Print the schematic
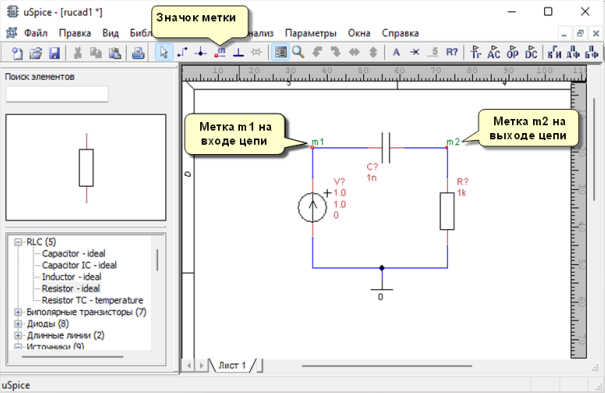 pyautogui.click(x=138, y=52)
